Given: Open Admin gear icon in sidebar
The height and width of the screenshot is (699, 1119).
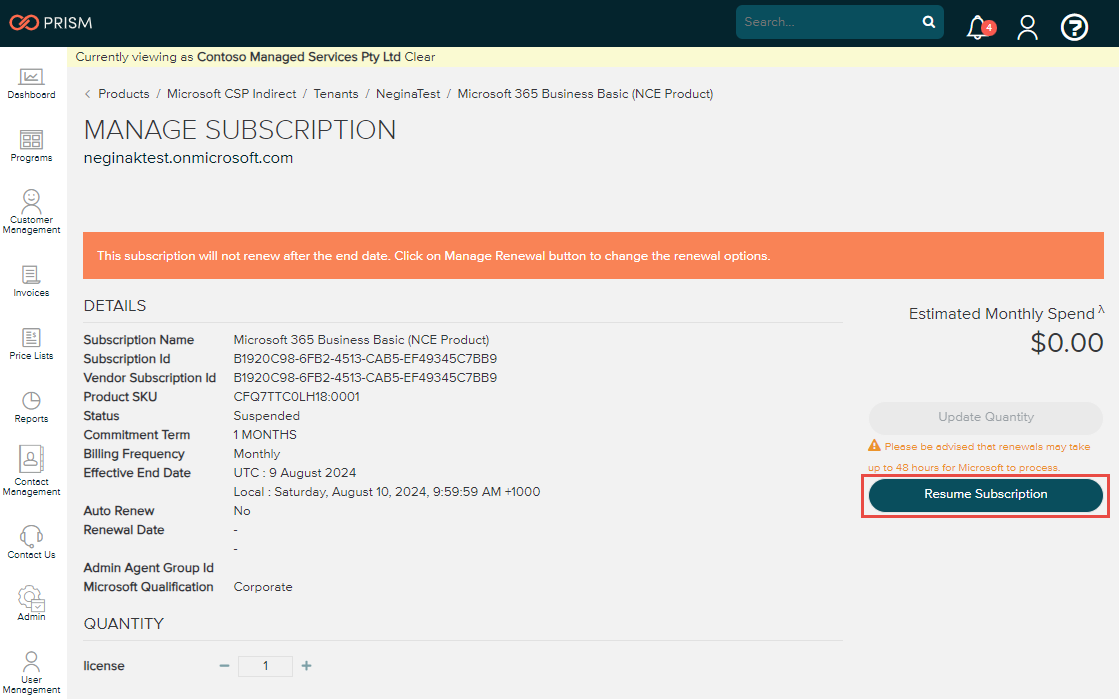Looking at the screenshot, I should point(31,598).
